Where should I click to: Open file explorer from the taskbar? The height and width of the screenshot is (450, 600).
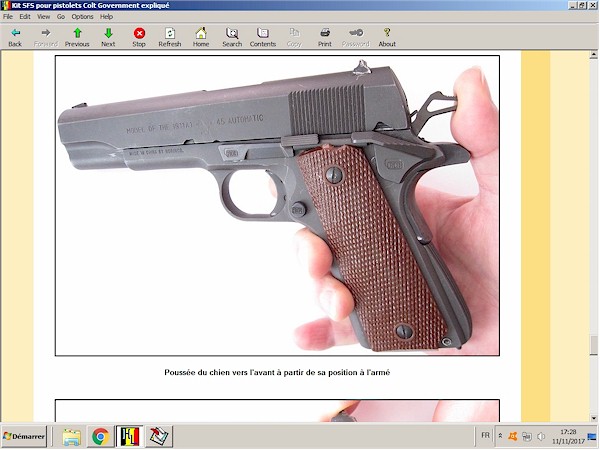[x=72, y=437]
